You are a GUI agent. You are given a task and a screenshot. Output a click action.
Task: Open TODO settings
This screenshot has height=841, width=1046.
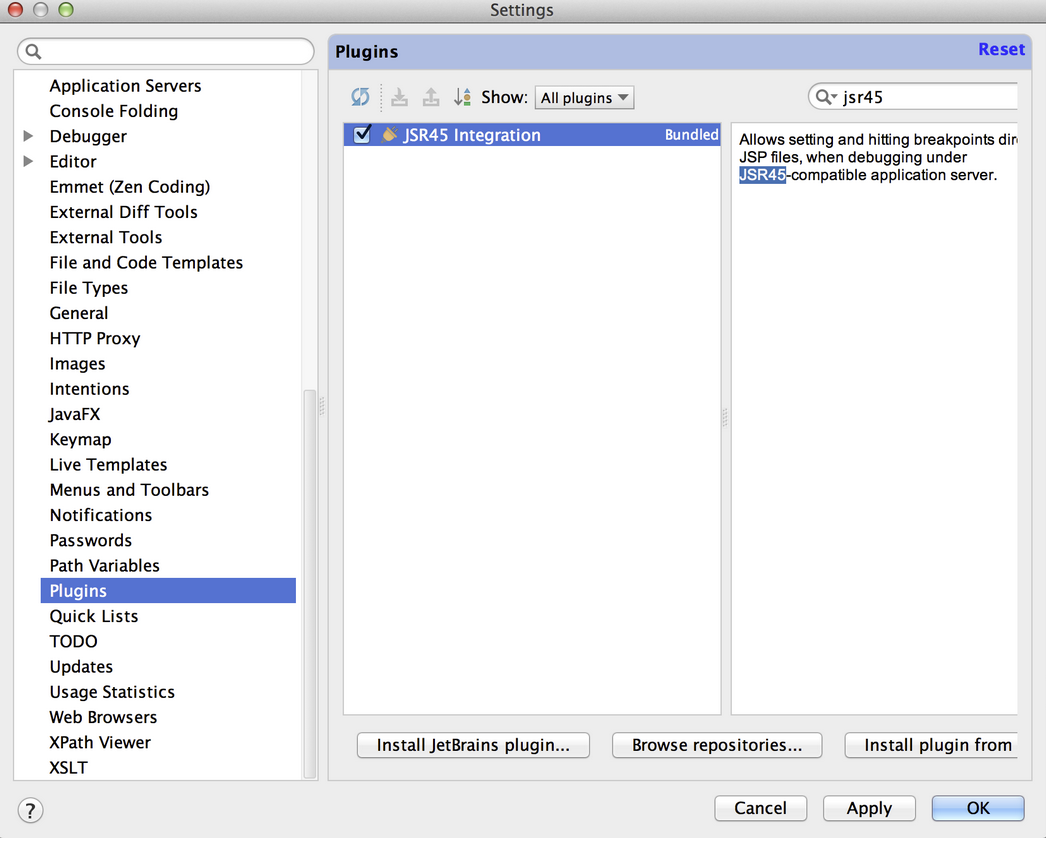73,642
